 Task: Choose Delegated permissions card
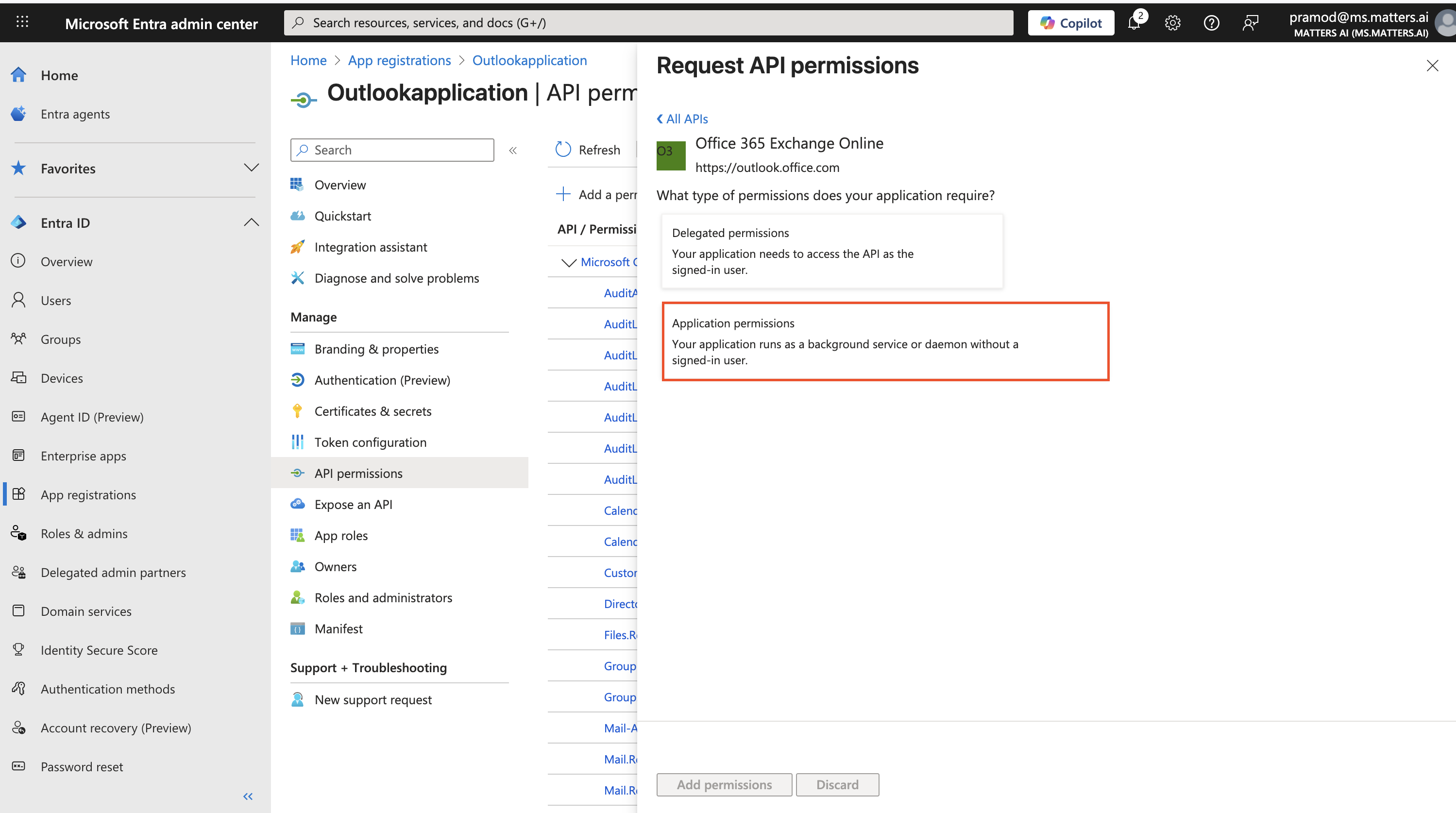tap(832, 251)
